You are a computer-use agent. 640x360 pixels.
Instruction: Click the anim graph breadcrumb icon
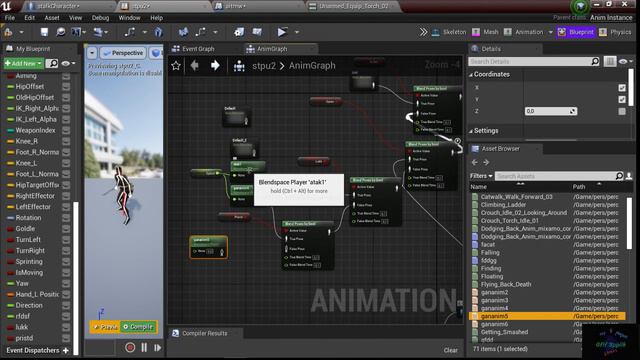click(x=239, y=66)
